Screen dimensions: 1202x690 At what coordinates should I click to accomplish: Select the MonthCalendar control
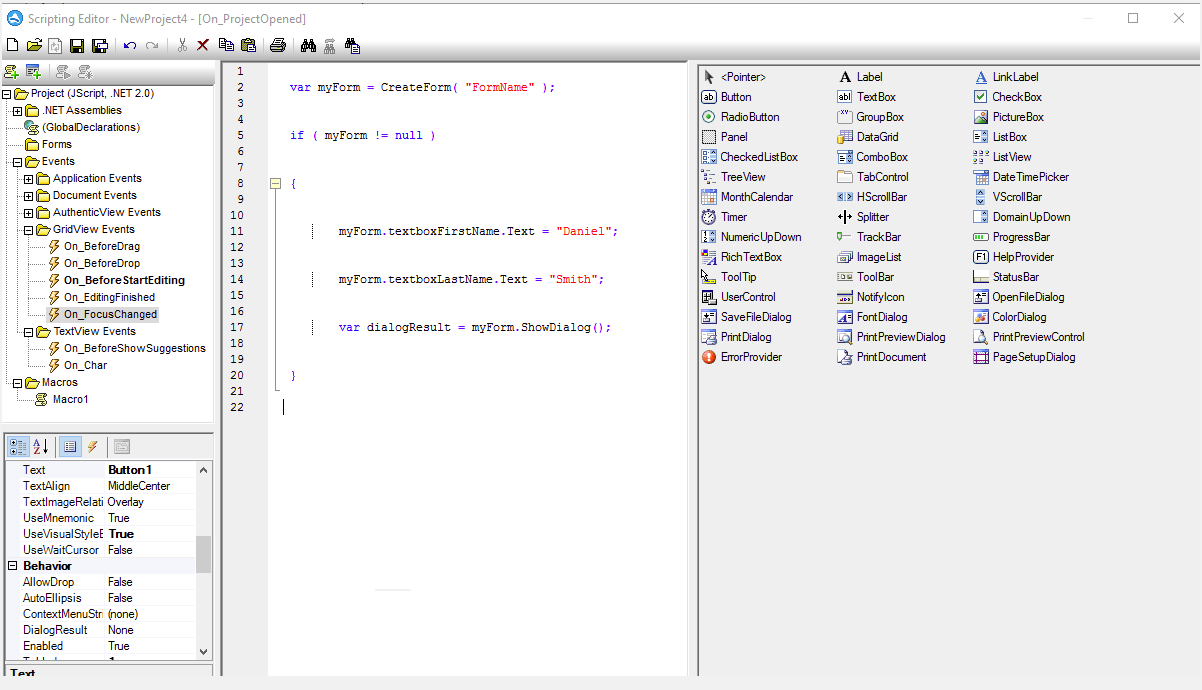(748, 197)
